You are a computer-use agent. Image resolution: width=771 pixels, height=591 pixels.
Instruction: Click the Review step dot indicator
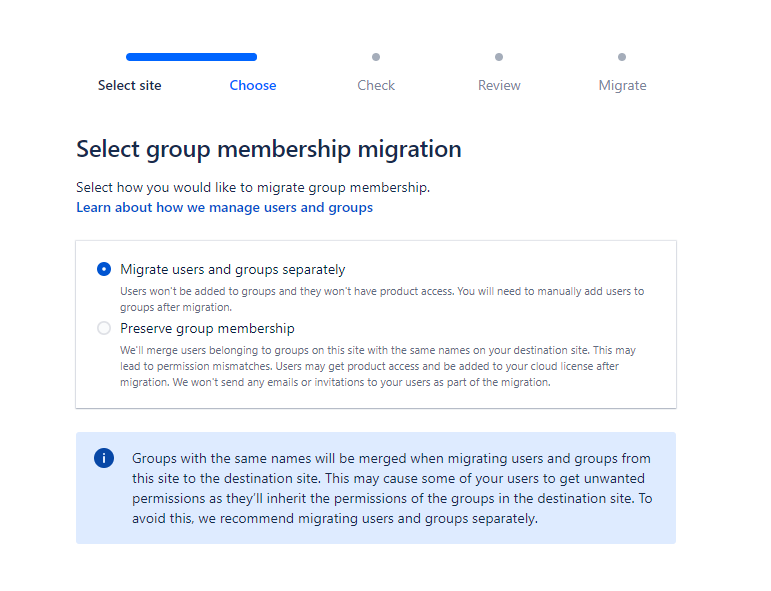[x=499, y=57]
